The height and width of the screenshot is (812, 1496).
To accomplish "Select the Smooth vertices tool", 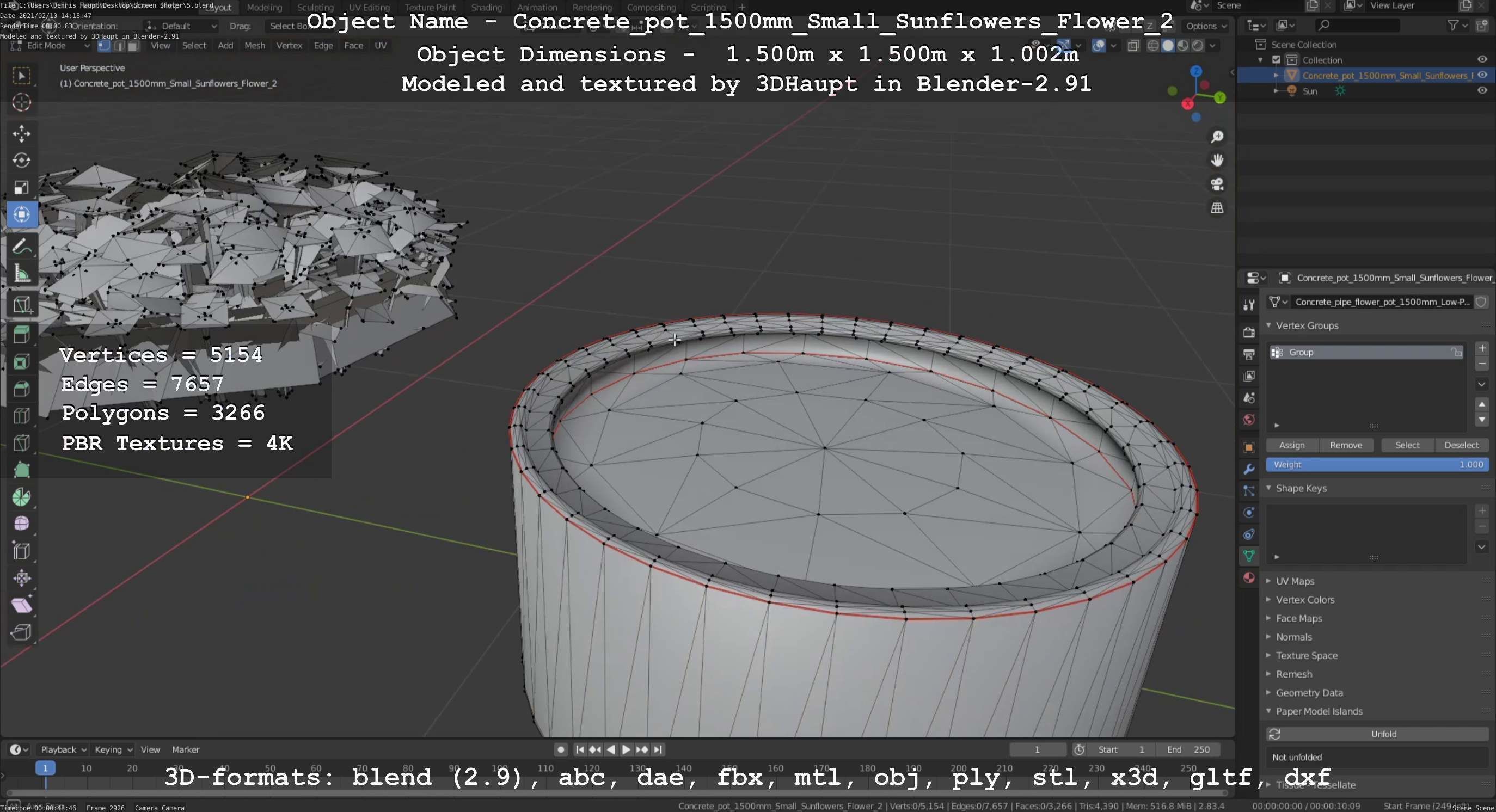I will tap(21, 524).
